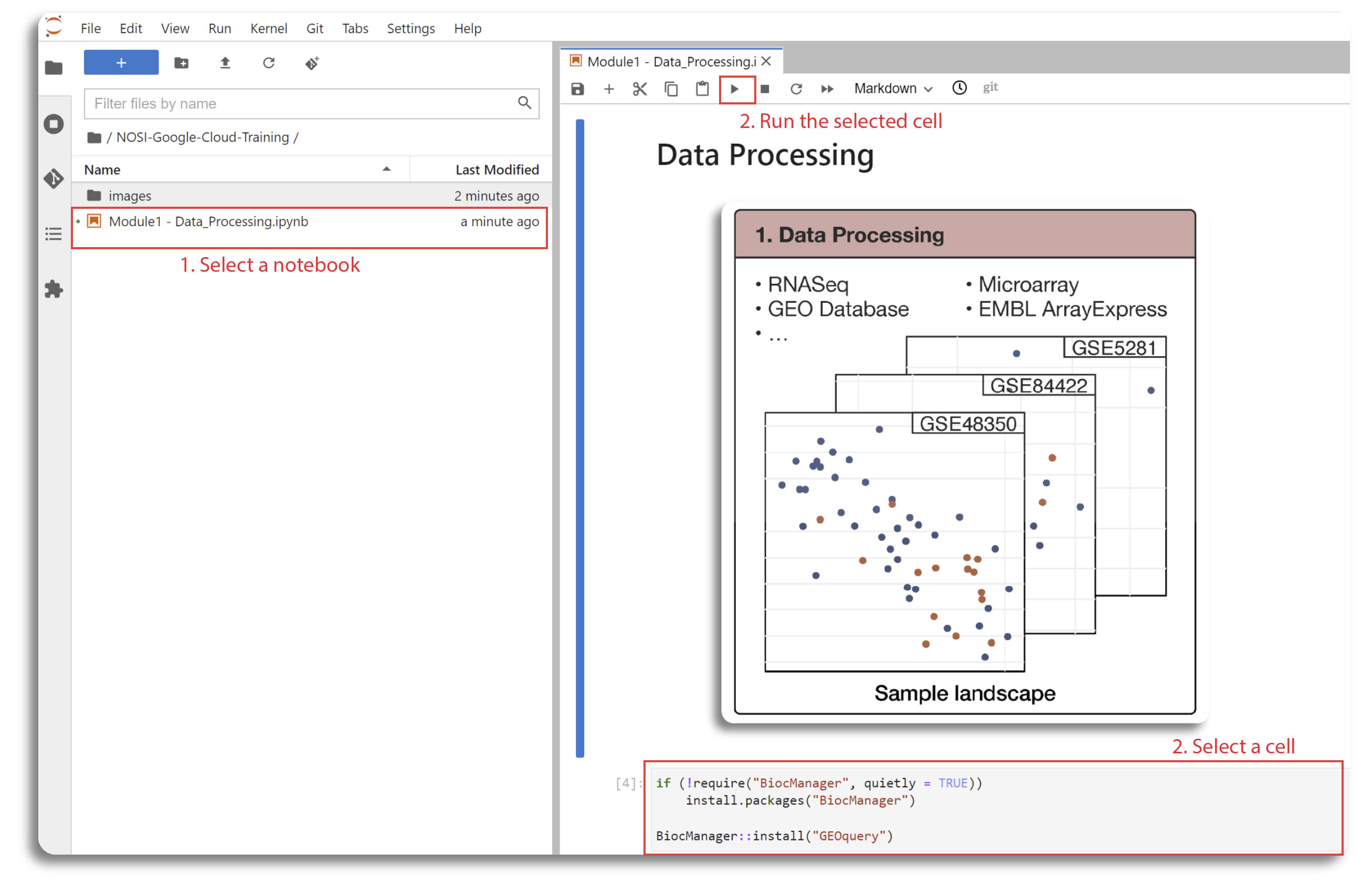Copy the selected cell

click(x=671, y=89)
